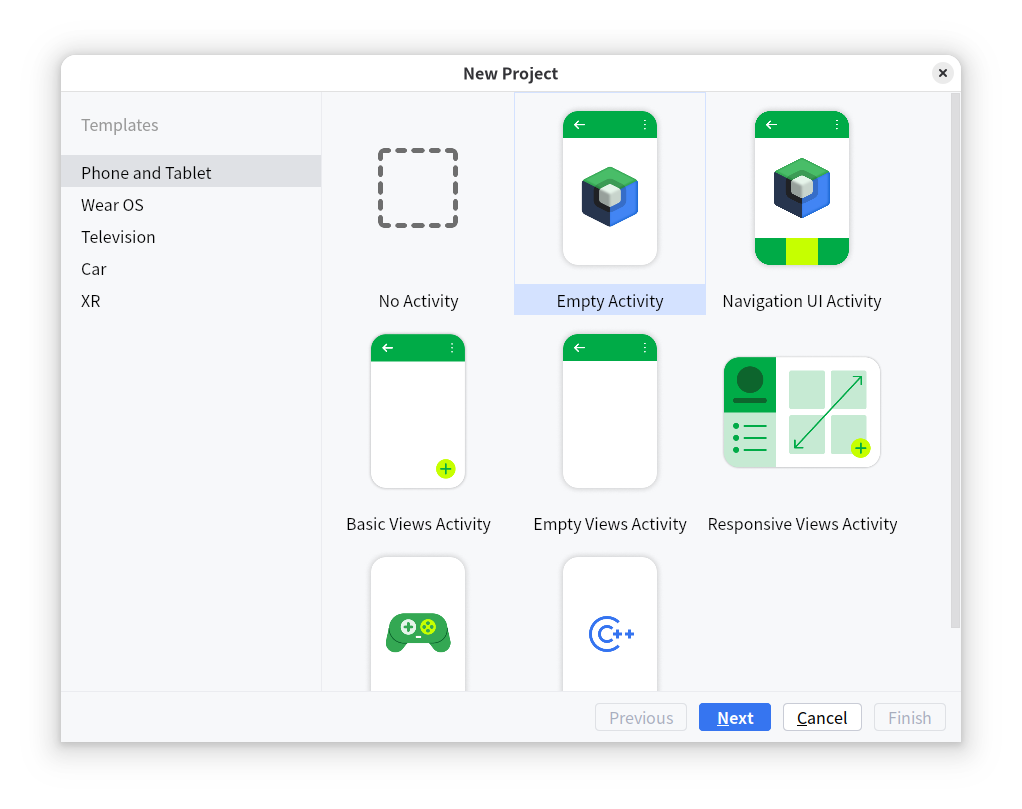
Task: Show Television templates
Action: 118,237
